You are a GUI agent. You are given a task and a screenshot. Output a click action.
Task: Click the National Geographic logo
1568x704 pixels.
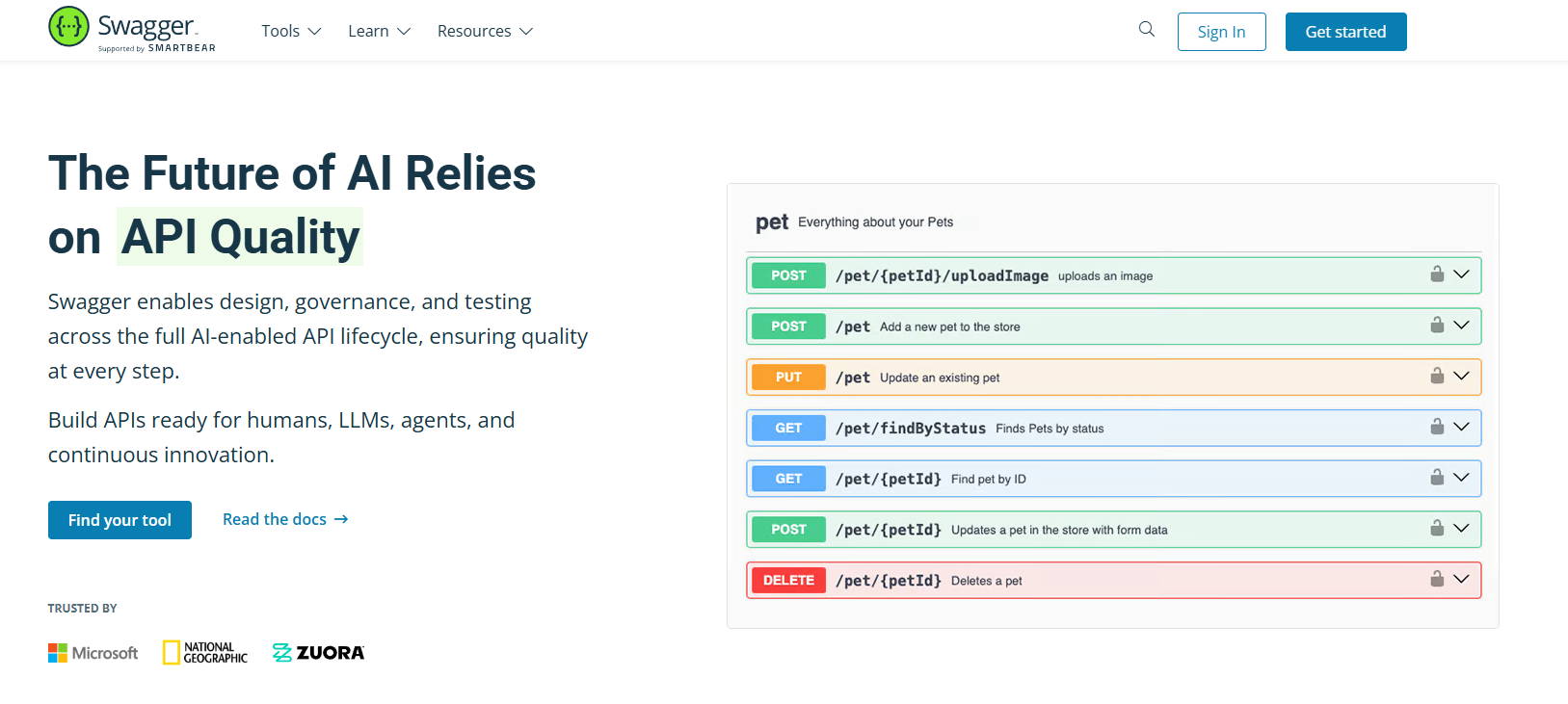(205, 653)
